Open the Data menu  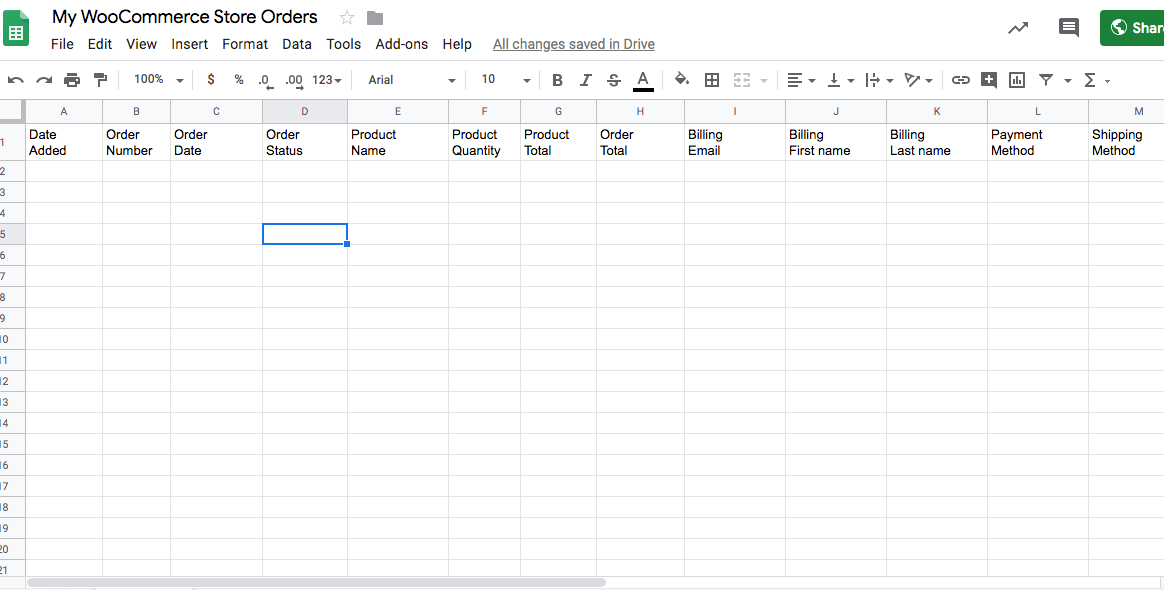296,44
